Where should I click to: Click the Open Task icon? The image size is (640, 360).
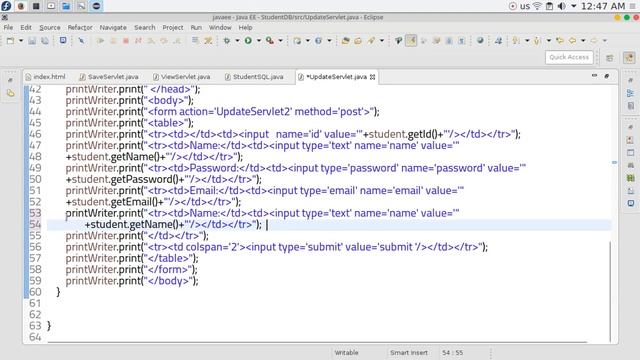click(x=358, y=40)
